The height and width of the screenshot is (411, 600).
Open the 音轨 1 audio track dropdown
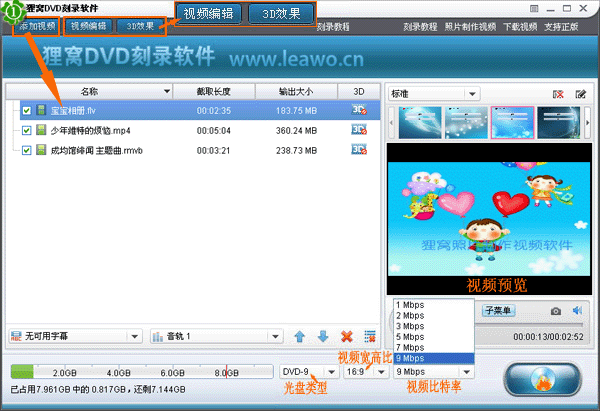(217, 336)
